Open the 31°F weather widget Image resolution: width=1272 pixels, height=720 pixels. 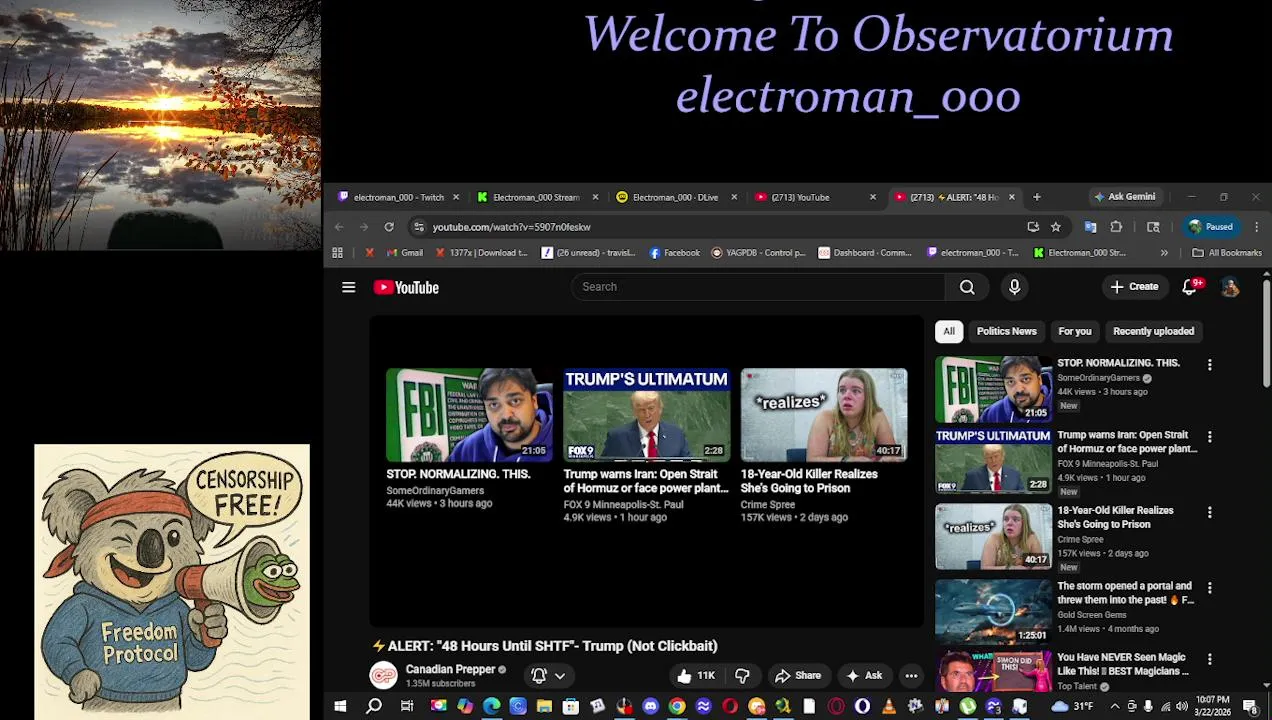pos(1072,707)
